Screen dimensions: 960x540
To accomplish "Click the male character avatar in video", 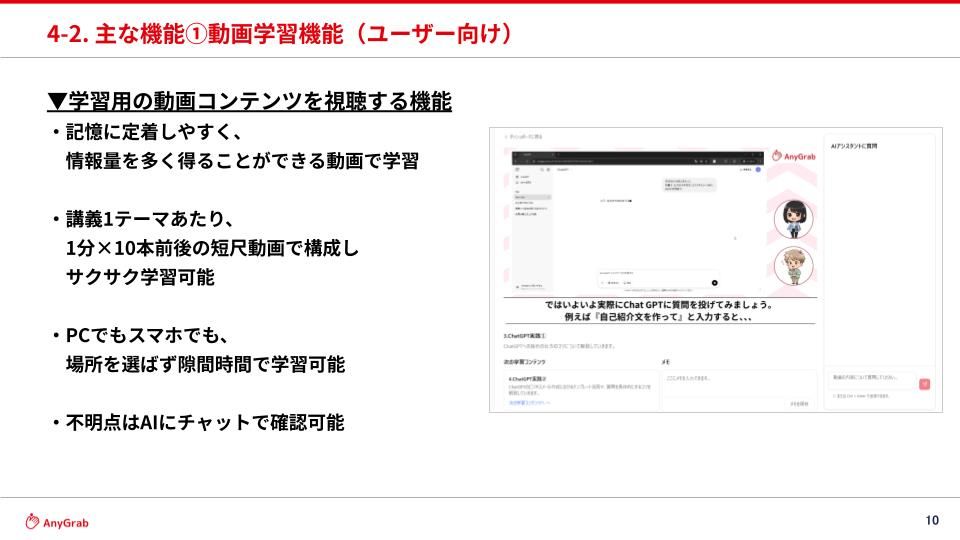I will tap(793, 266).
